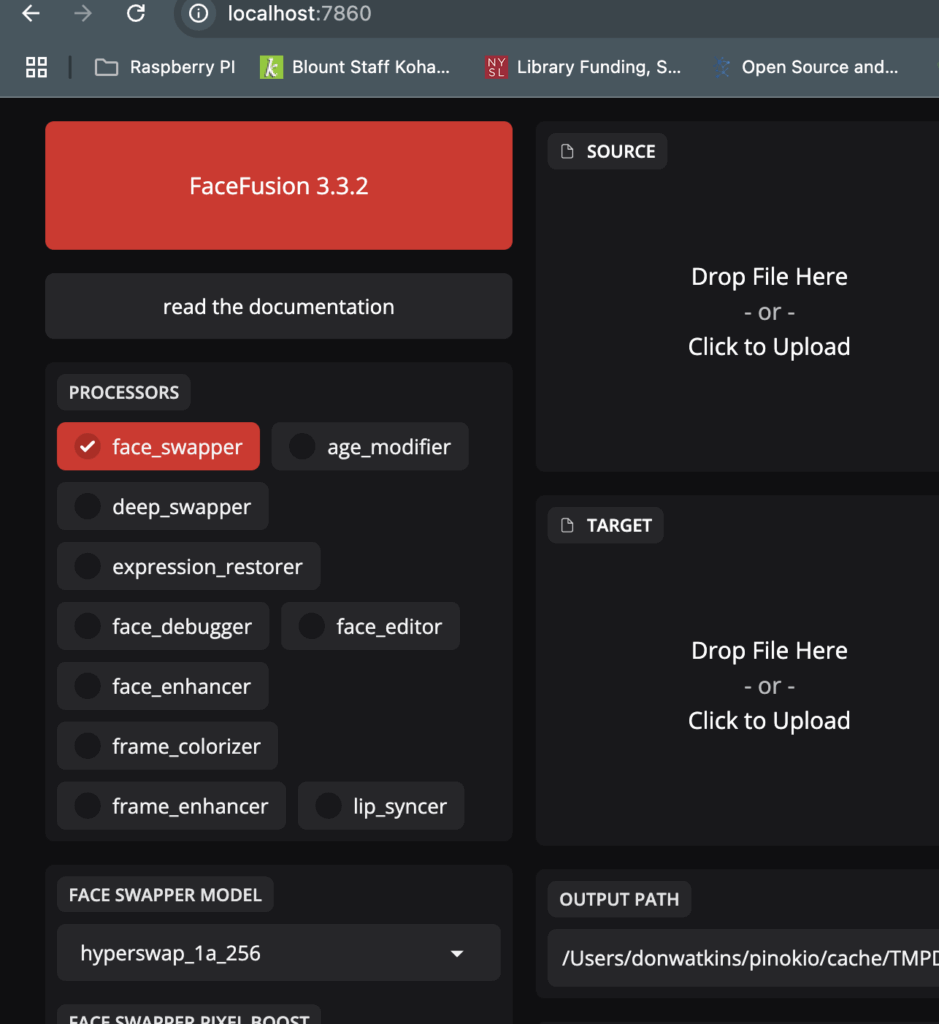Click the file icon beside TARGET label

tap(567, 525)
